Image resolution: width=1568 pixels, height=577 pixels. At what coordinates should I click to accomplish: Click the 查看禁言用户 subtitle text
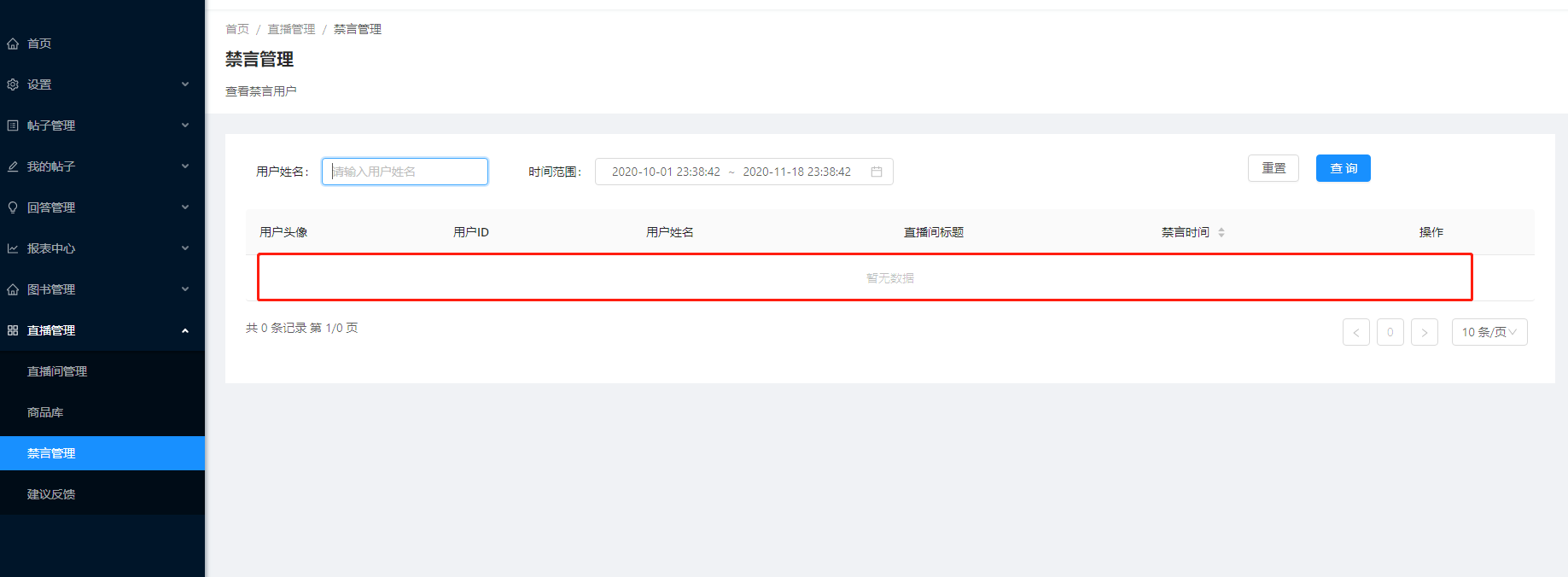click(x=261, y=91)
